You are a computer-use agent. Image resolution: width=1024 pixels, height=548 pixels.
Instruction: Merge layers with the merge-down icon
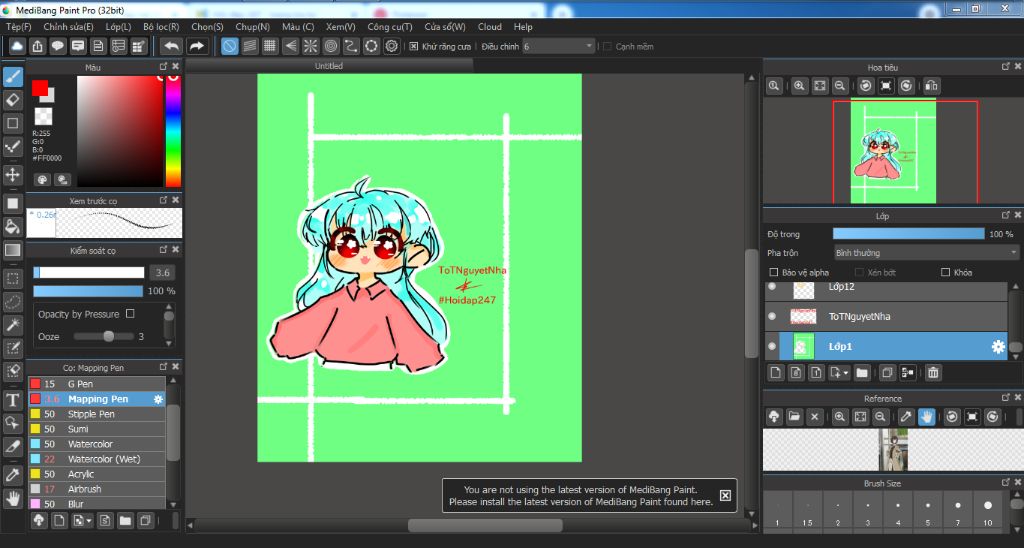pos(907,372)
